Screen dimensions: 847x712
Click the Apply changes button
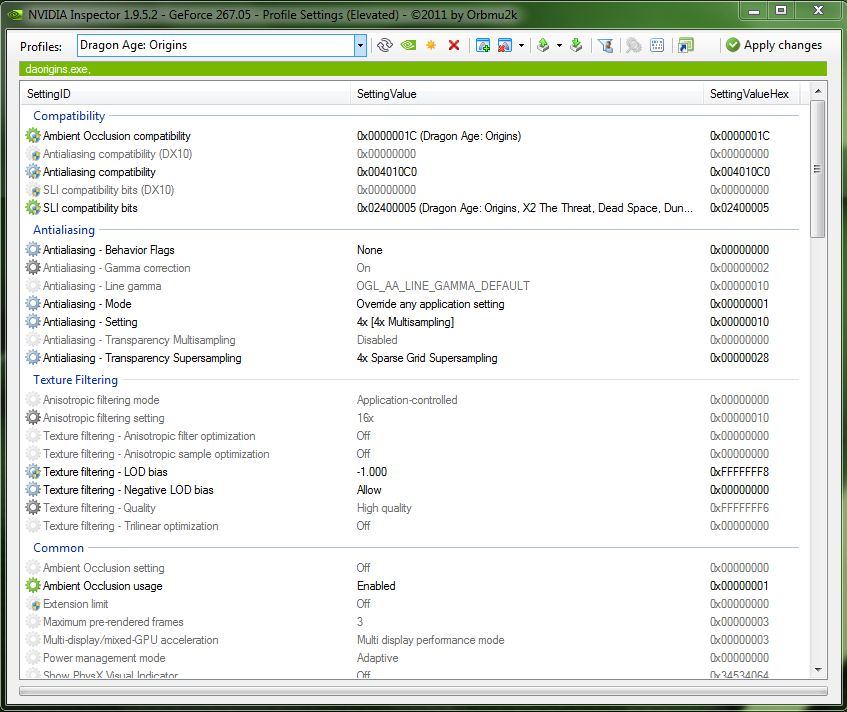(774, 45)
